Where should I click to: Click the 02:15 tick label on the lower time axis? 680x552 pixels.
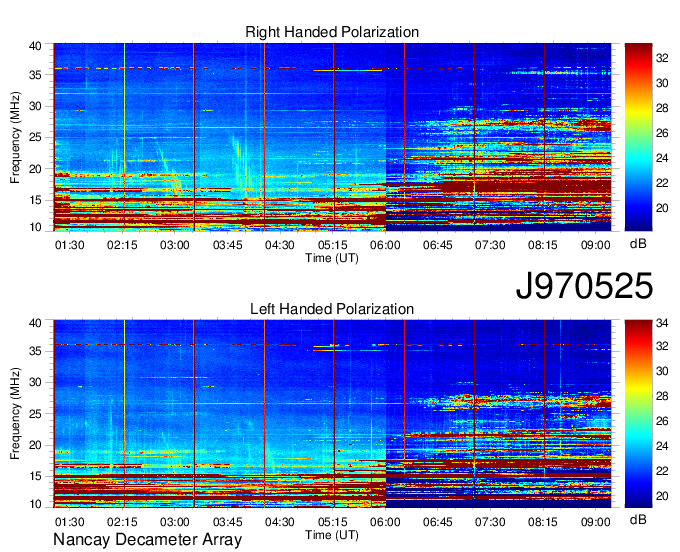point(122,522)
